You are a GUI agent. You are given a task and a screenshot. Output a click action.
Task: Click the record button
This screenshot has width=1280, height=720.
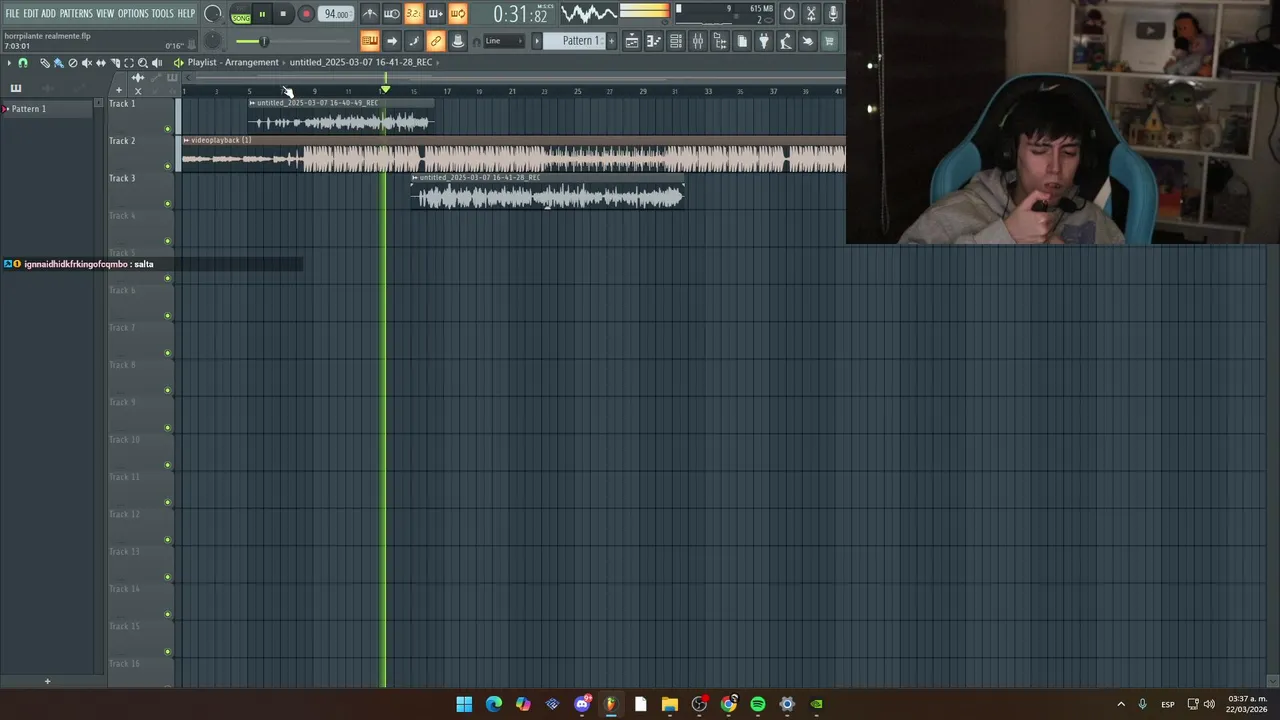306,14
